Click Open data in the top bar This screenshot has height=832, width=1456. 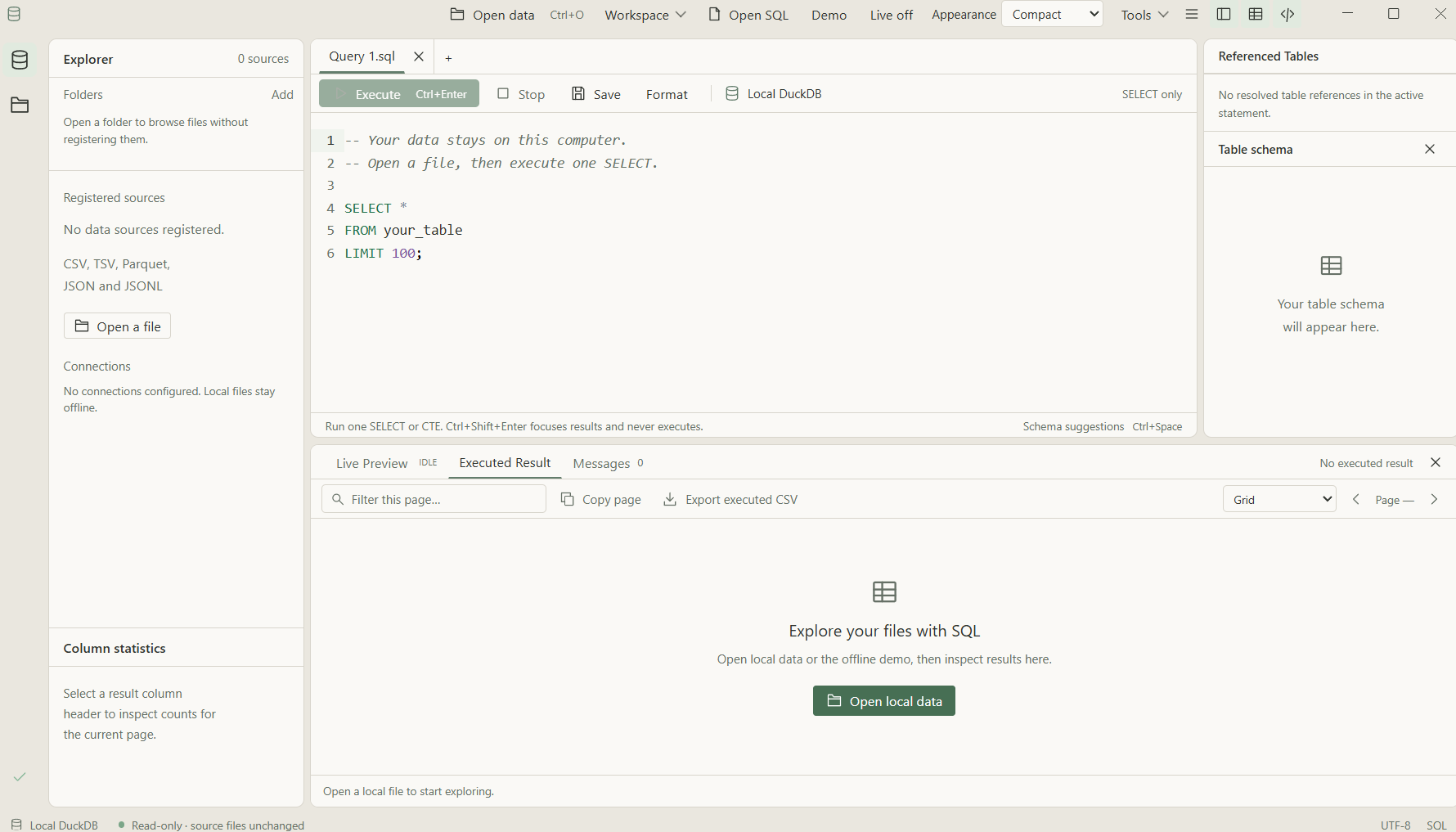(x=517, y=15)
